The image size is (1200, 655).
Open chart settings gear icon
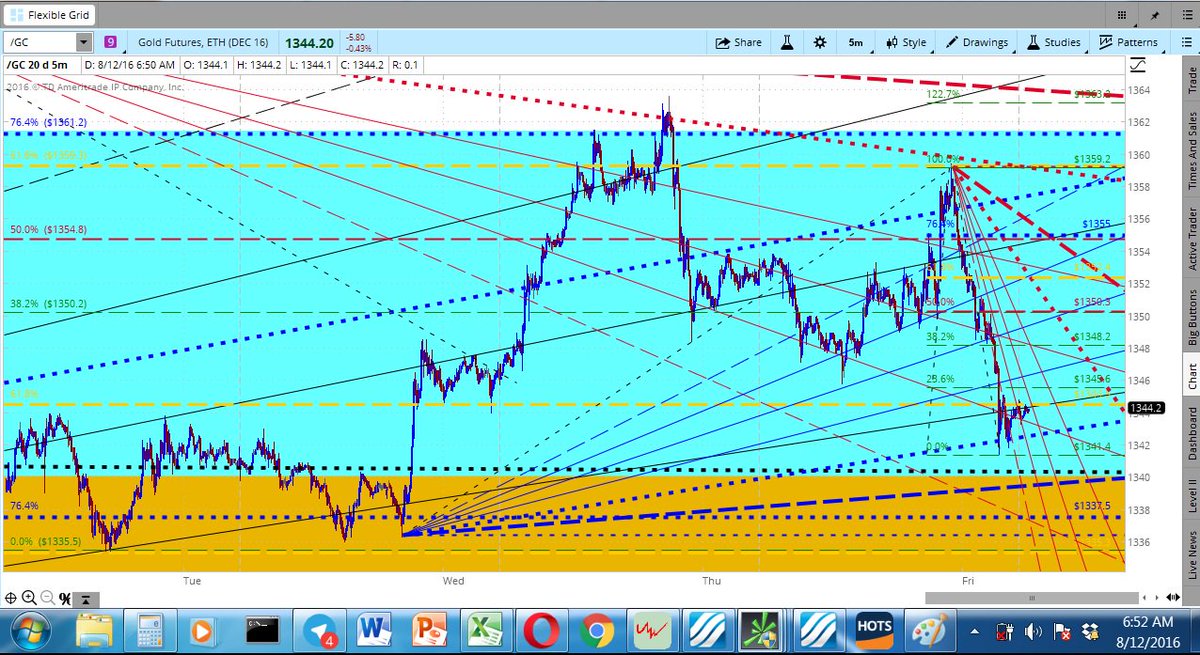(x=820, y=42)
